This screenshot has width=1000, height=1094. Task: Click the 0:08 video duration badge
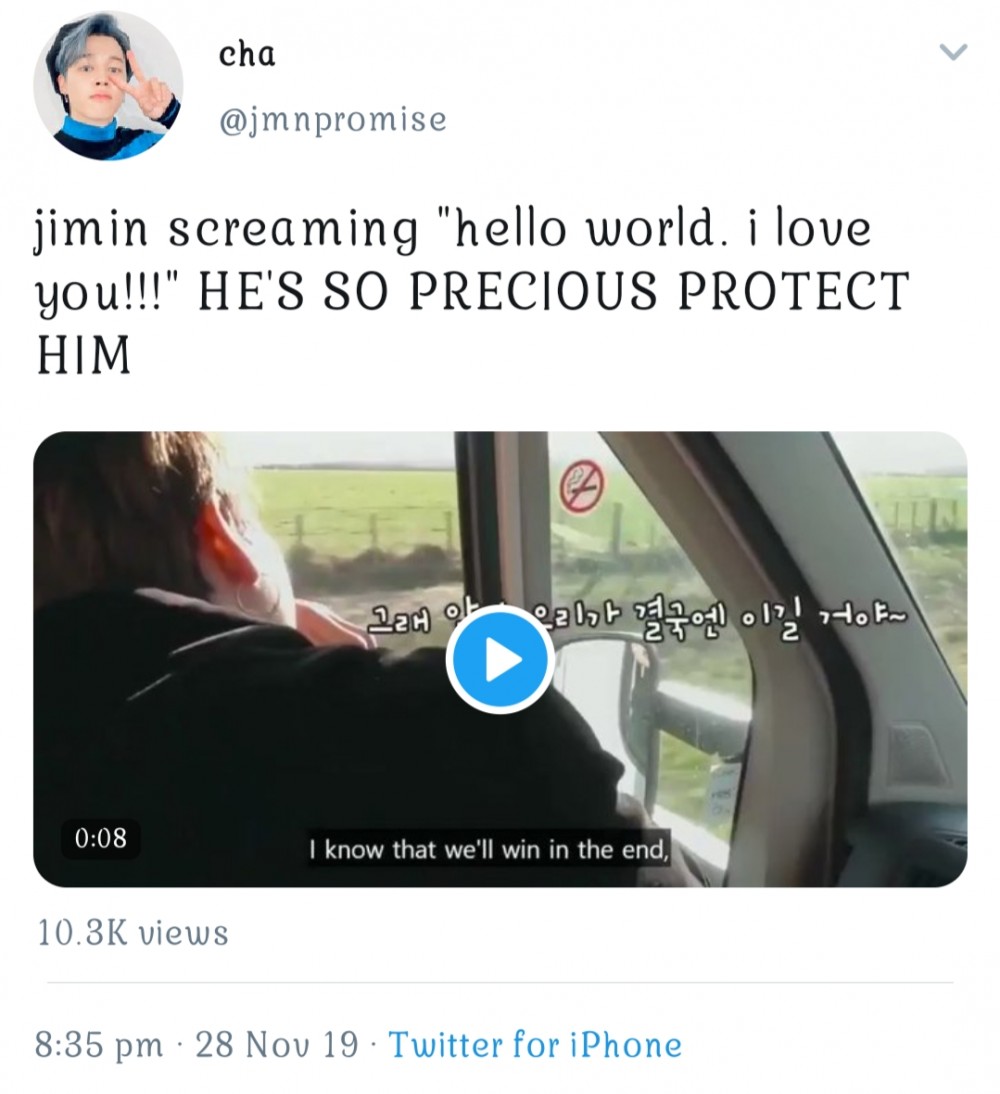tap(100, 838)
